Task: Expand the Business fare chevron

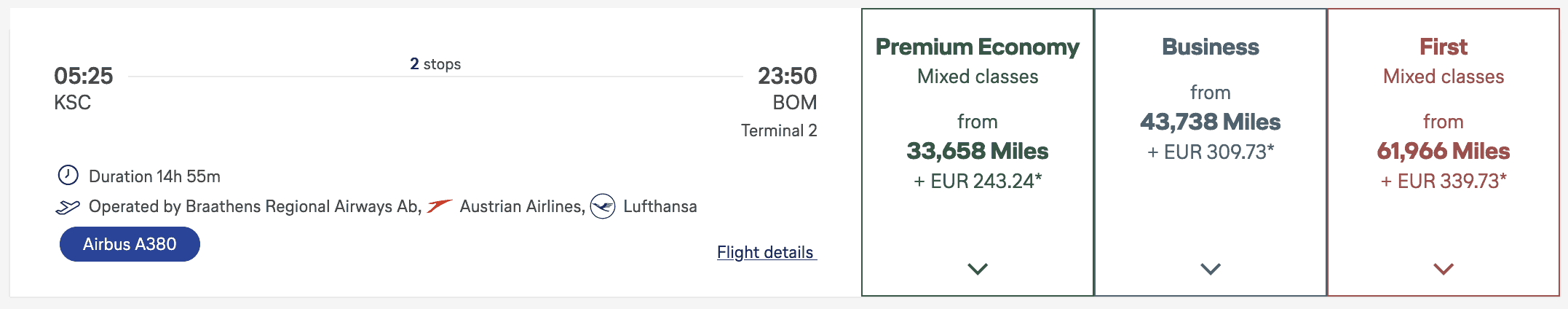Action: [x=1211, y=269]
